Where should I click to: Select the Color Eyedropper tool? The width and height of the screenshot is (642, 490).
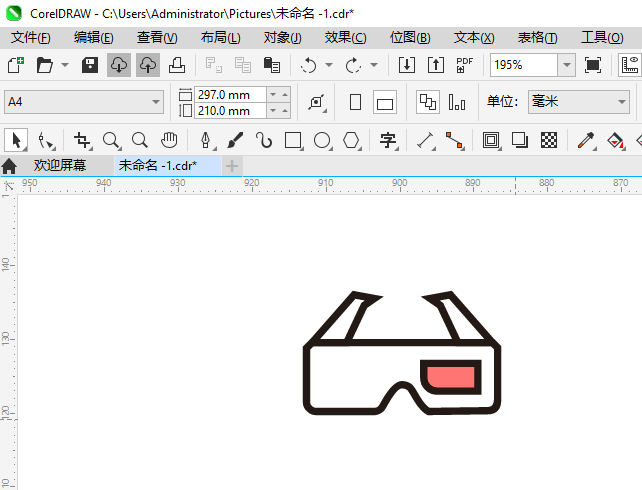click(x=586, y=140)
